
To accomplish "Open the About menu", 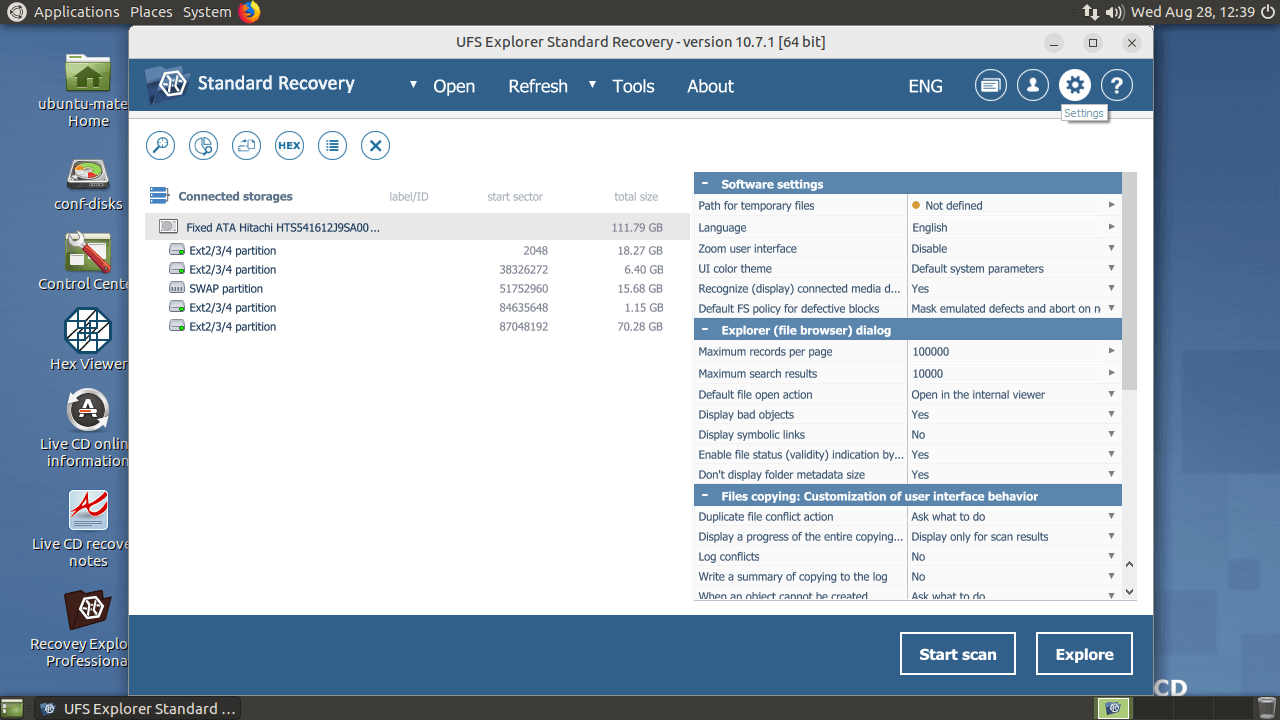I will tap(710, 86).
